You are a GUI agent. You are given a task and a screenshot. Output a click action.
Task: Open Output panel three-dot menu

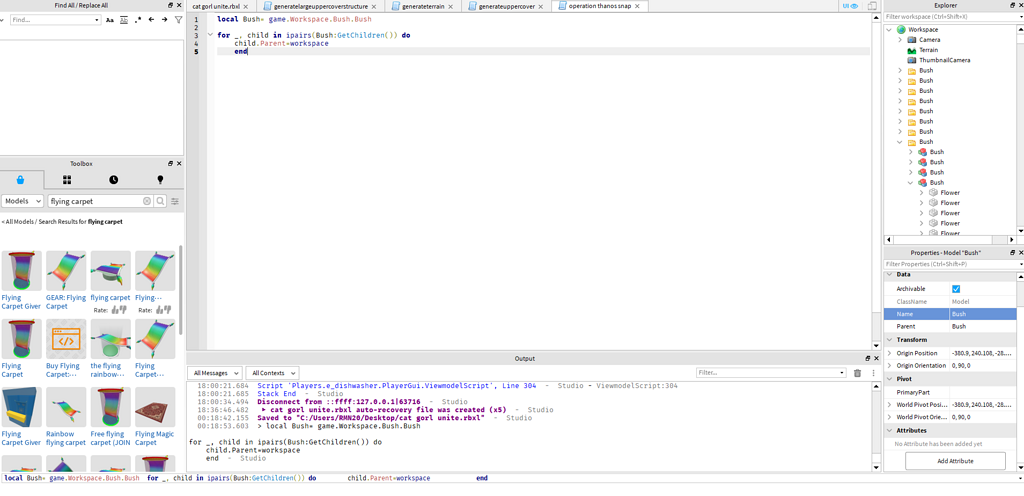(873, 373)
